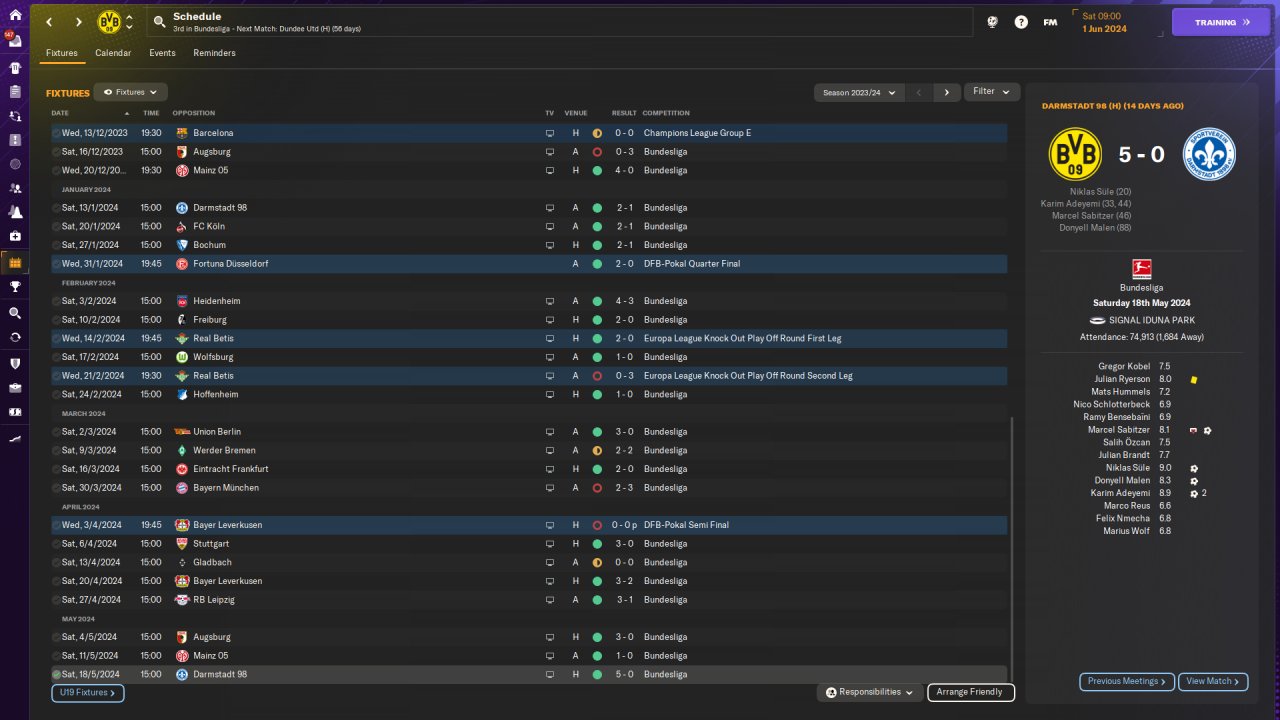Open the Club Info shield icon
The height and width of the screenshot is (720, 1280).
click(x=15, y=363)
